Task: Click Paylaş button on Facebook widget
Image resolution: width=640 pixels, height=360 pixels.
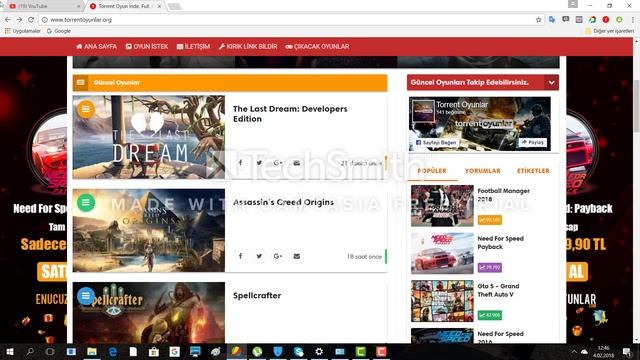Action: [x=533, y=142]
